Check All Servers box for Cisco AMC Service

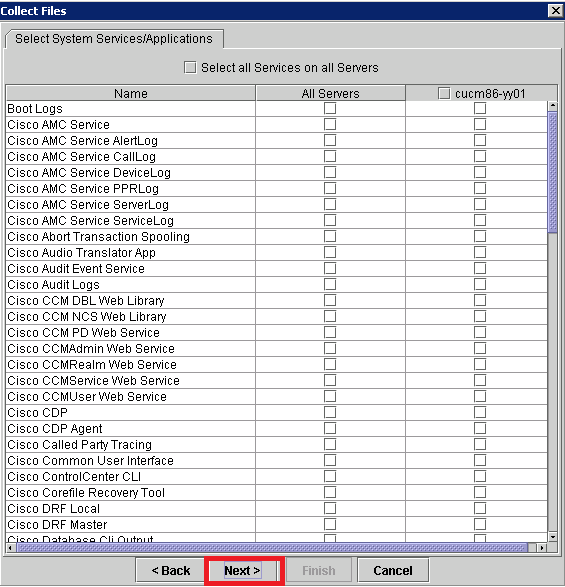330,124
